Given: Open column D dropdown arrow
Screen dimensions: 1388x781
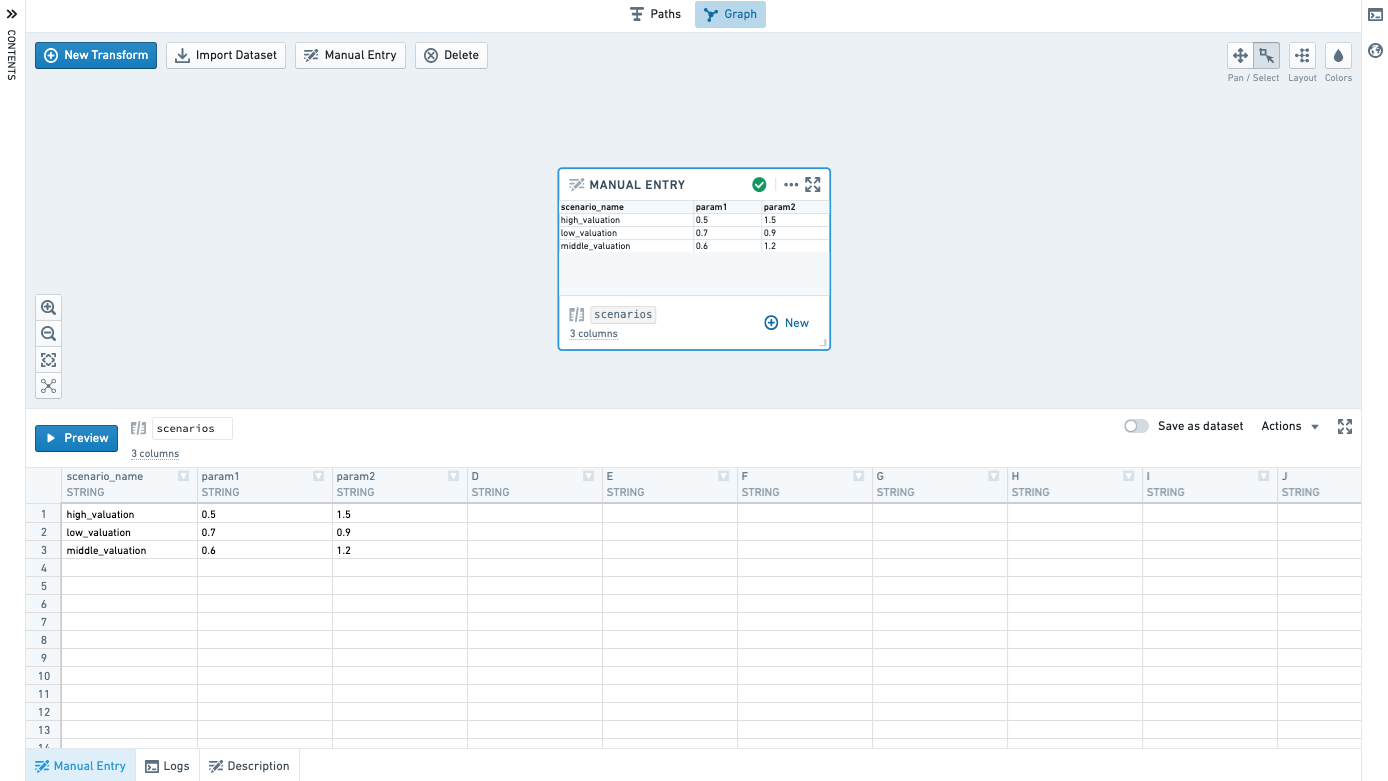Looking at the screenshot, I should coord(588,477).
